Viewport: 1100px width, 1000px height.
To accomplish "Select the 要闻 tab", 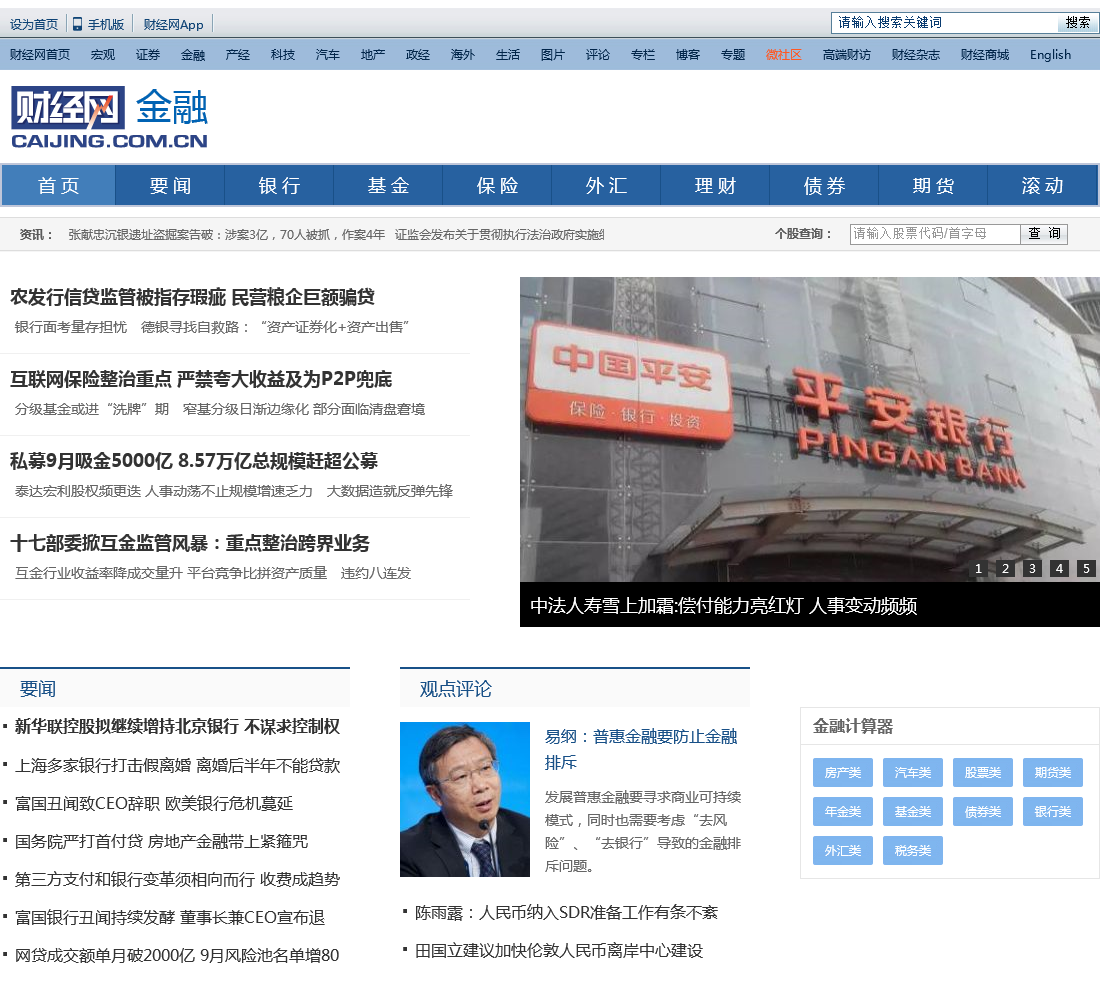I will [170, 185].
